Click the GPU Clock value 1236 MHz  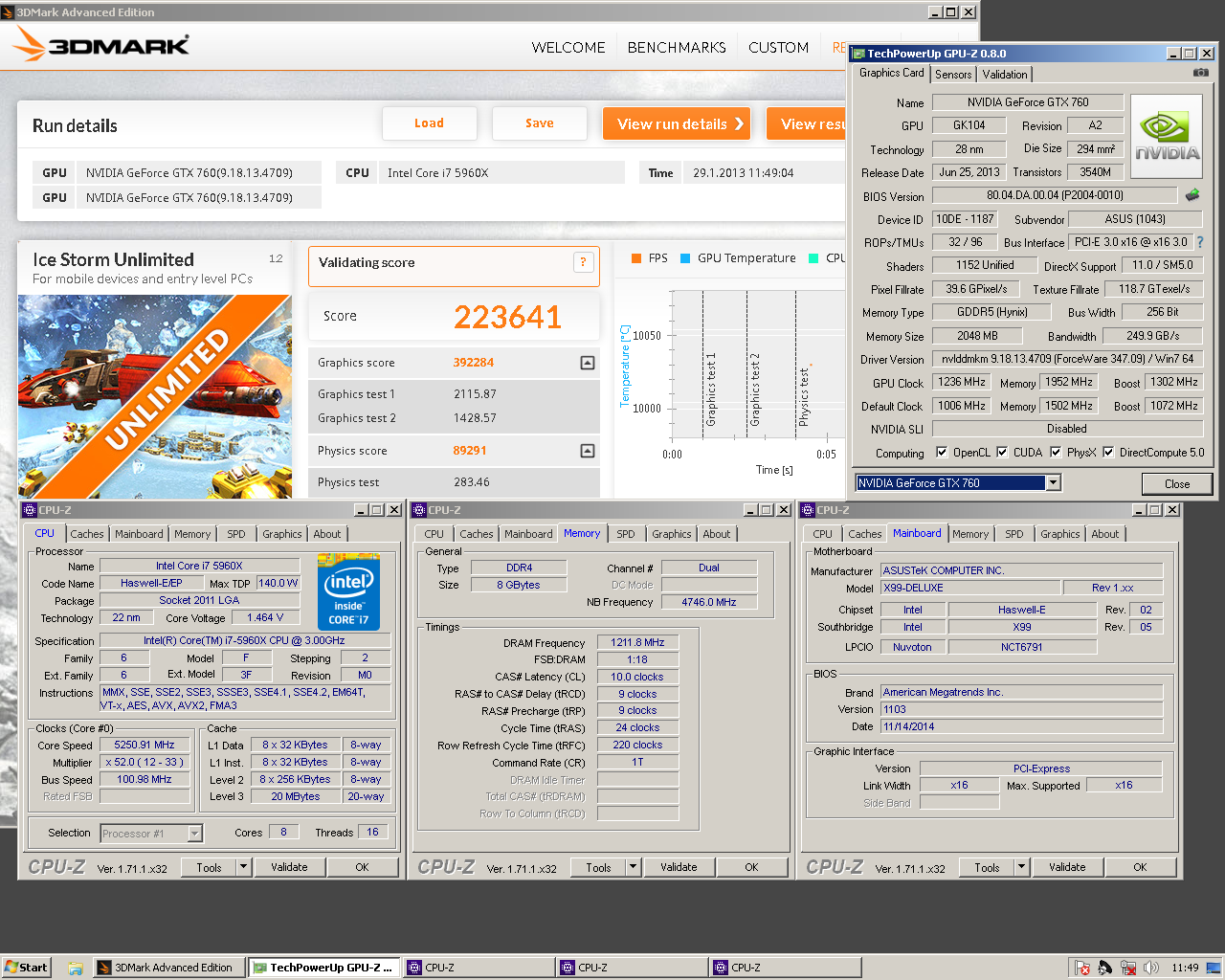(x=962, y=382)
